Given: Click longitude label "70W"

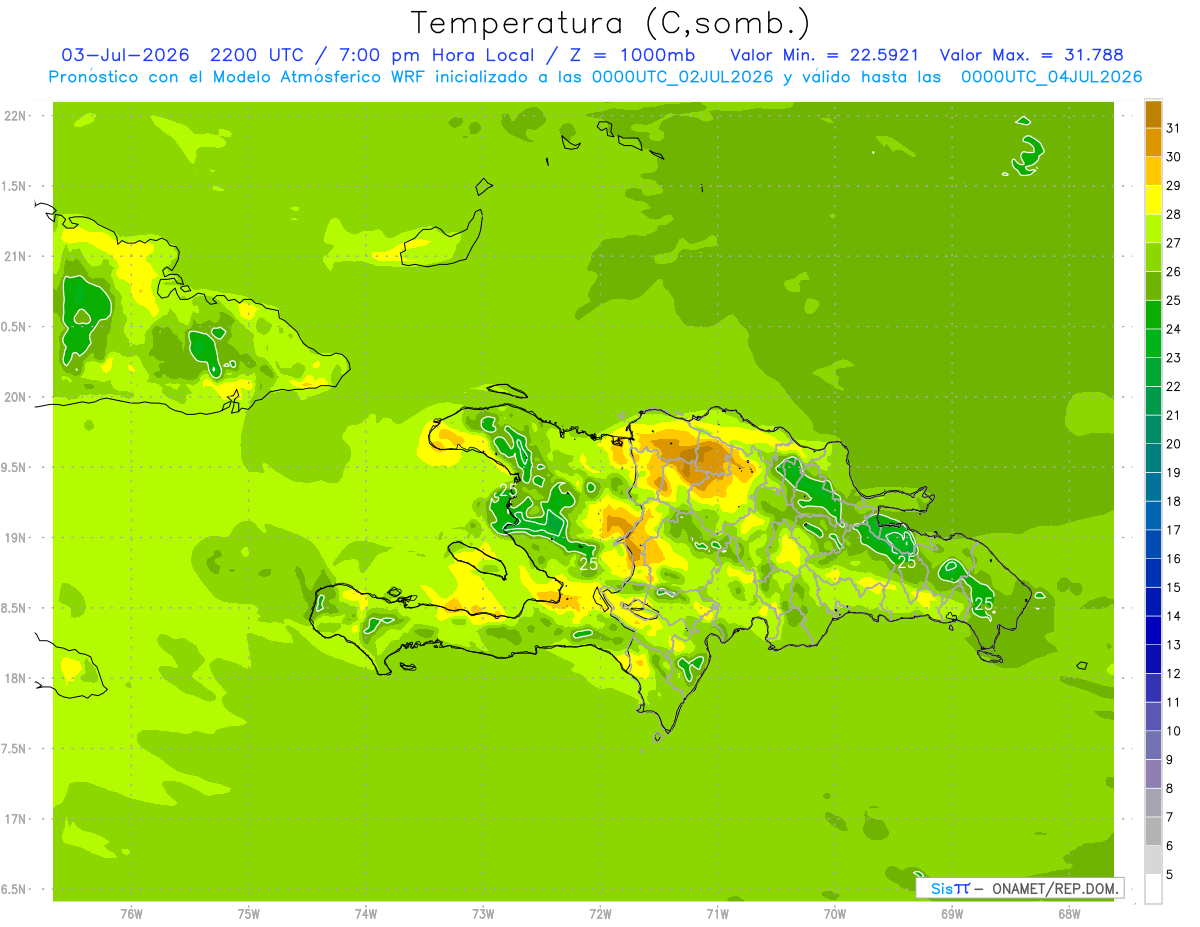Looking at the screenshot, I should point(835,914).
